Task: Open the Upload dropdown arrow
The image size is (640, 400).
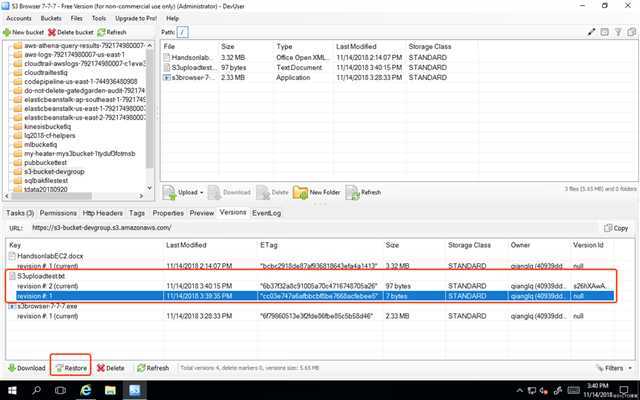Action: pos(202,192)
